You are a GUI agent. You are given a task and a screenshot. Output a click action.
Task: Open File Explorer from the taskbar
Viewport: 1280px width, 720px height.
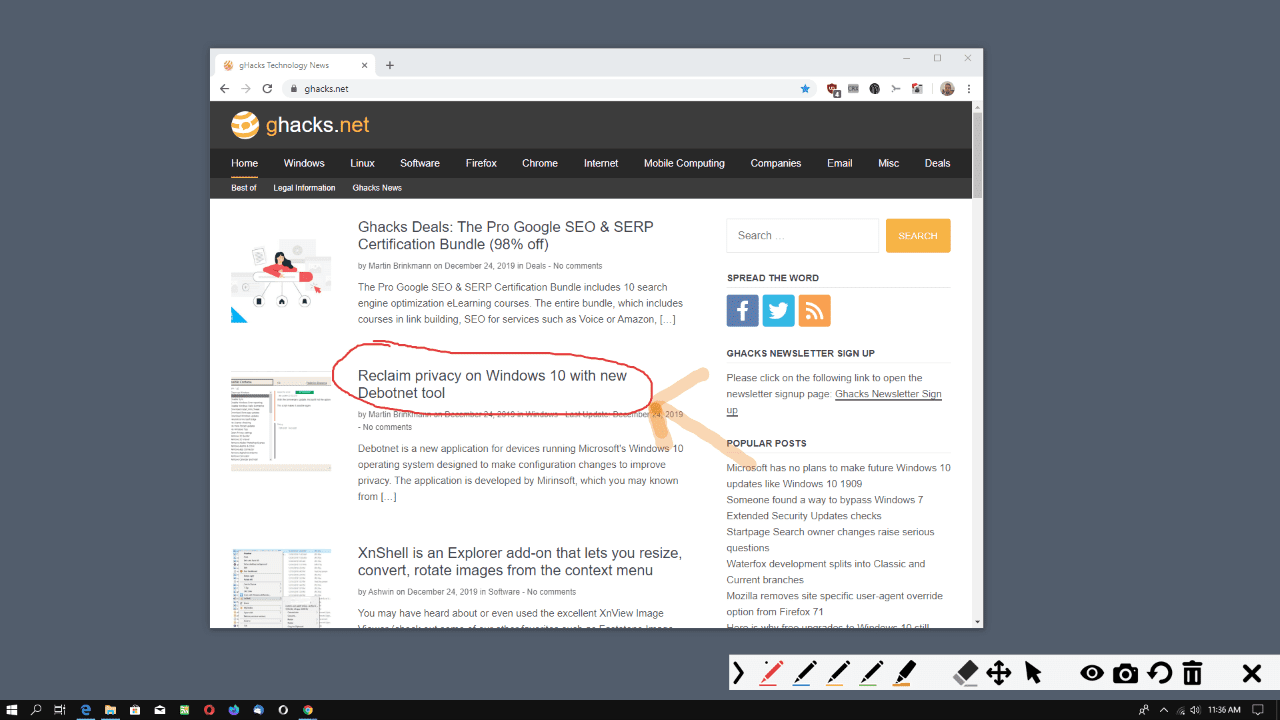(111, 710)
